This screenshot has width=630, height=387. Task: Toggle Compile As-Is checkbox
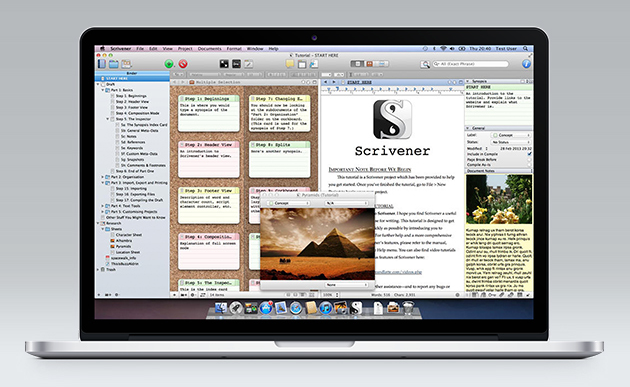[x=530, y=165]
